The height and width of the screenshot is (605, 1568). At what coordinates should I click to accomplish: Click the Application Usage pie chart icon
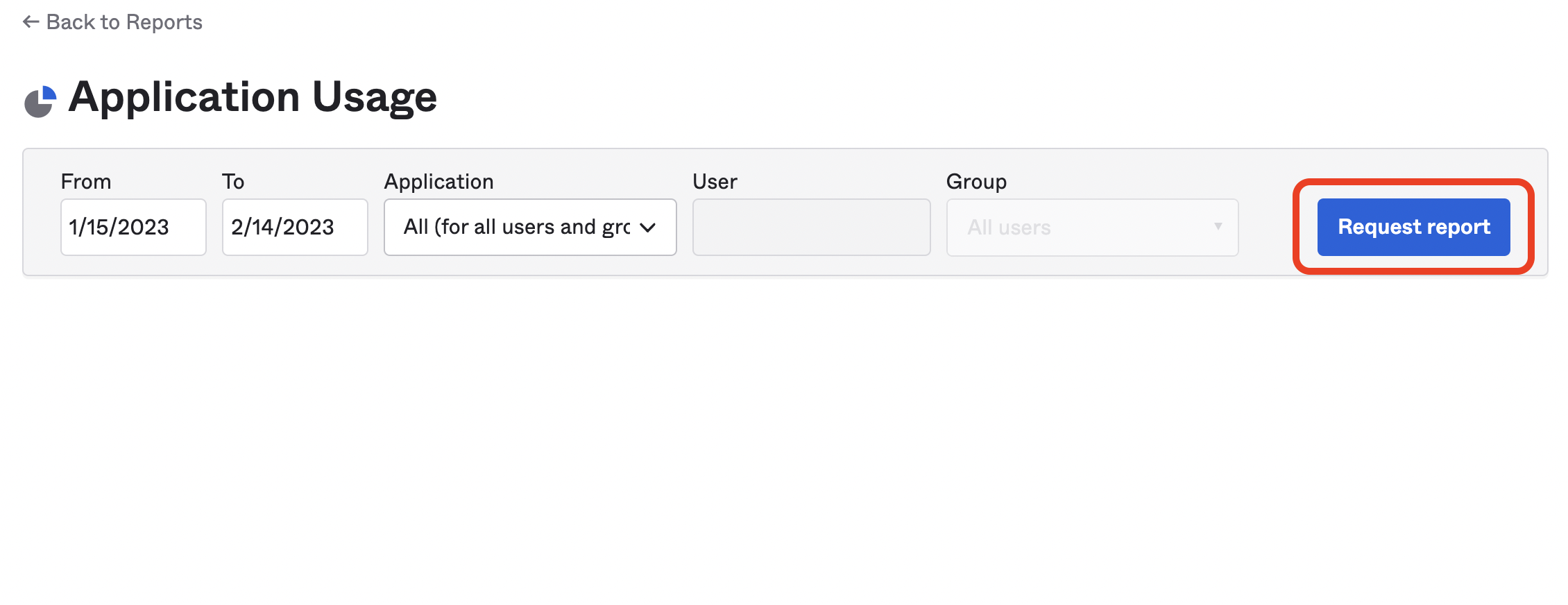[x=40, y=101]
